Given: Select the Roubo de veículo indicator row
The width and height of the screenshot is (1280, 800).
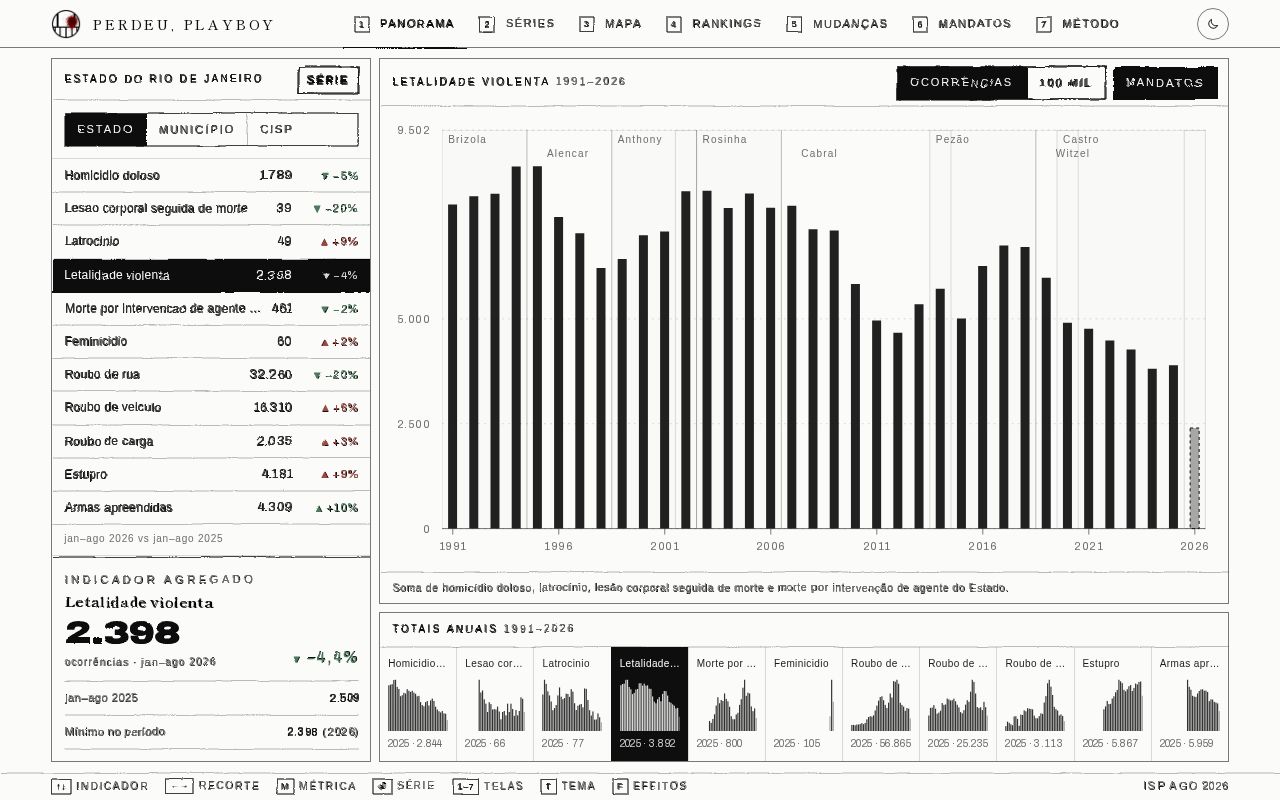Looking at the screenshot, I should tap(211, 407).
